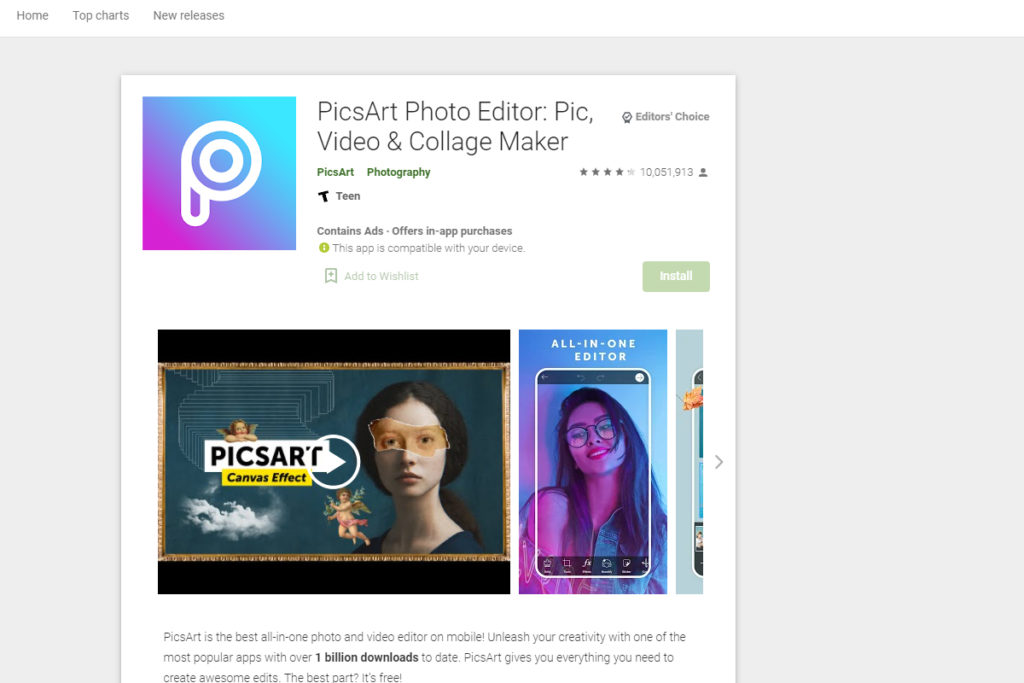Click the 10,051,913 ratings count

click(x=666, y=172)
